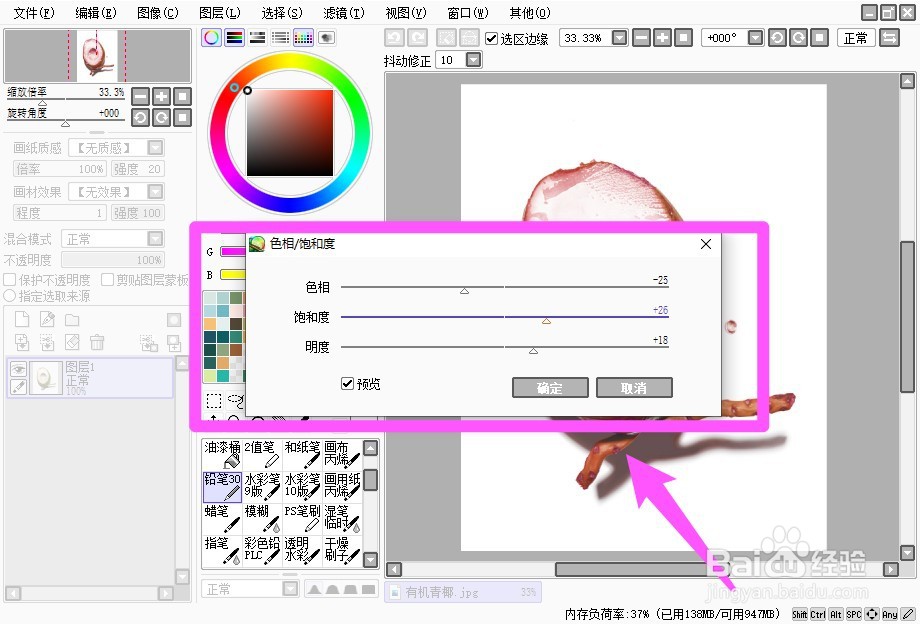
Task: Switch to the 有机青椰.jpg document tab
Action: [463, 592]
